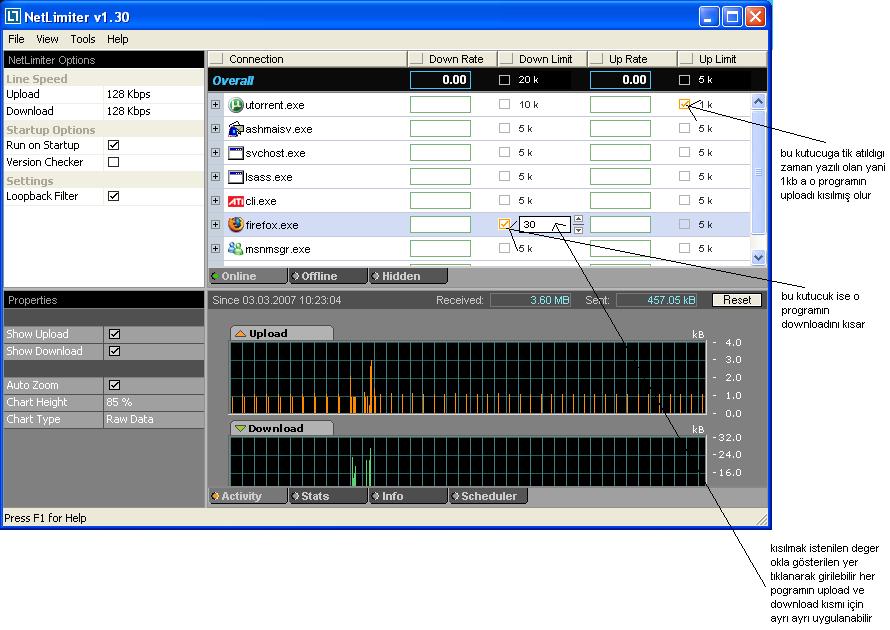Click the lsass.exe window icon
The image size is (890, 630).
click(x=236, y=177)
